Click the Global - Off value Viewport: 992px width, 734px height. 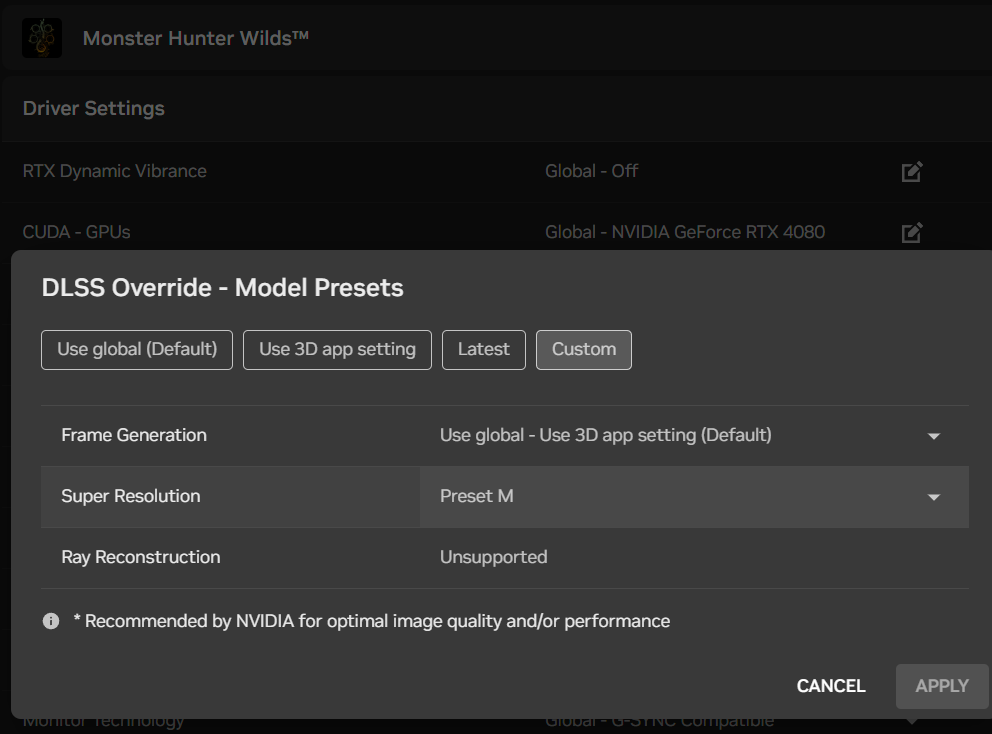592,171
